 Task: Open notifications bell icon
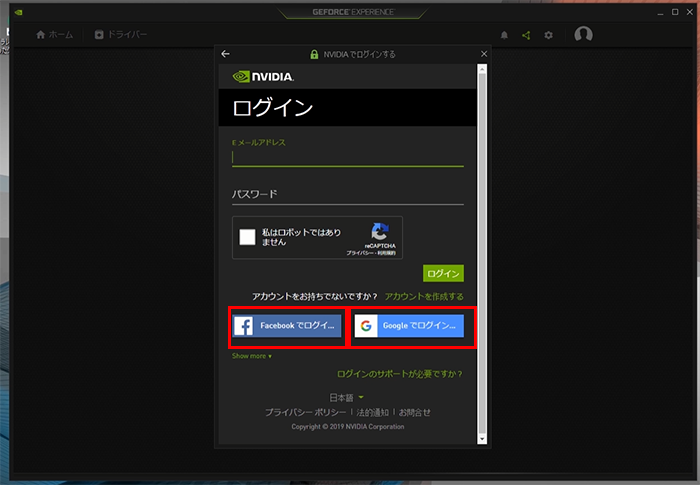pos(504,35)
